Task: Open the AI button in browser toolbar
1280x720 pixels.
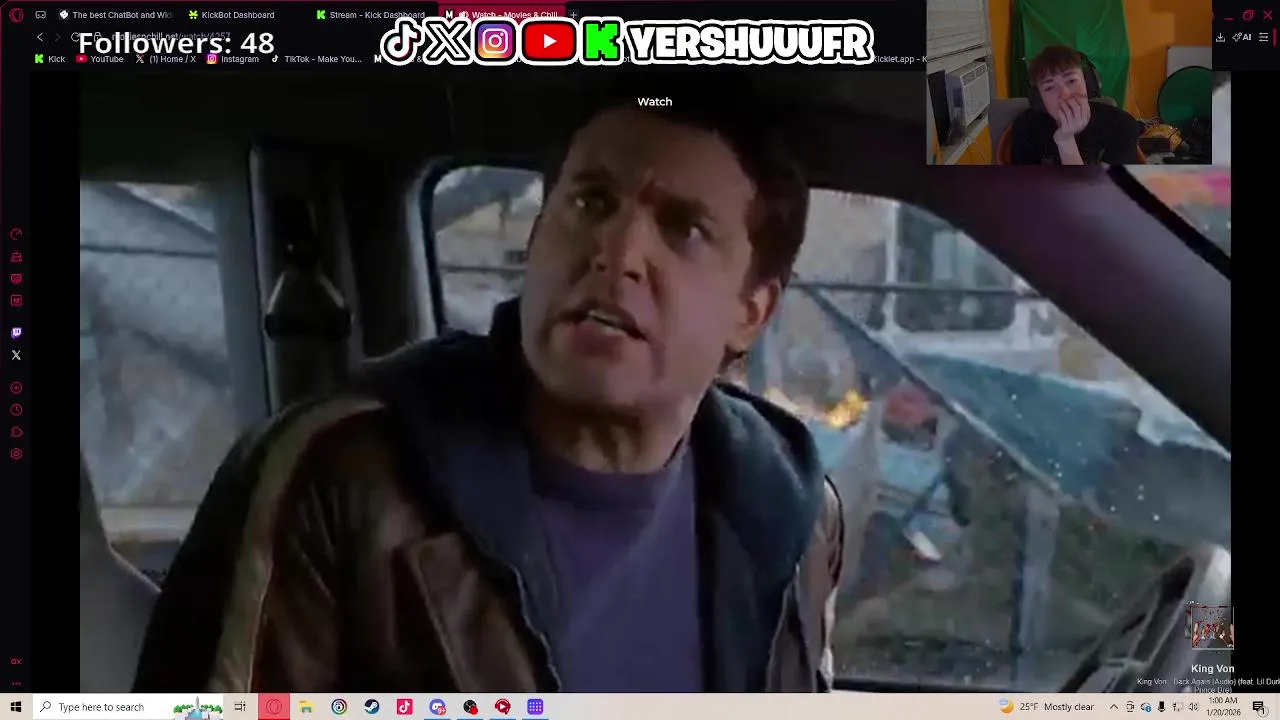Action: pyautogui.click(x=1243, y=37)
